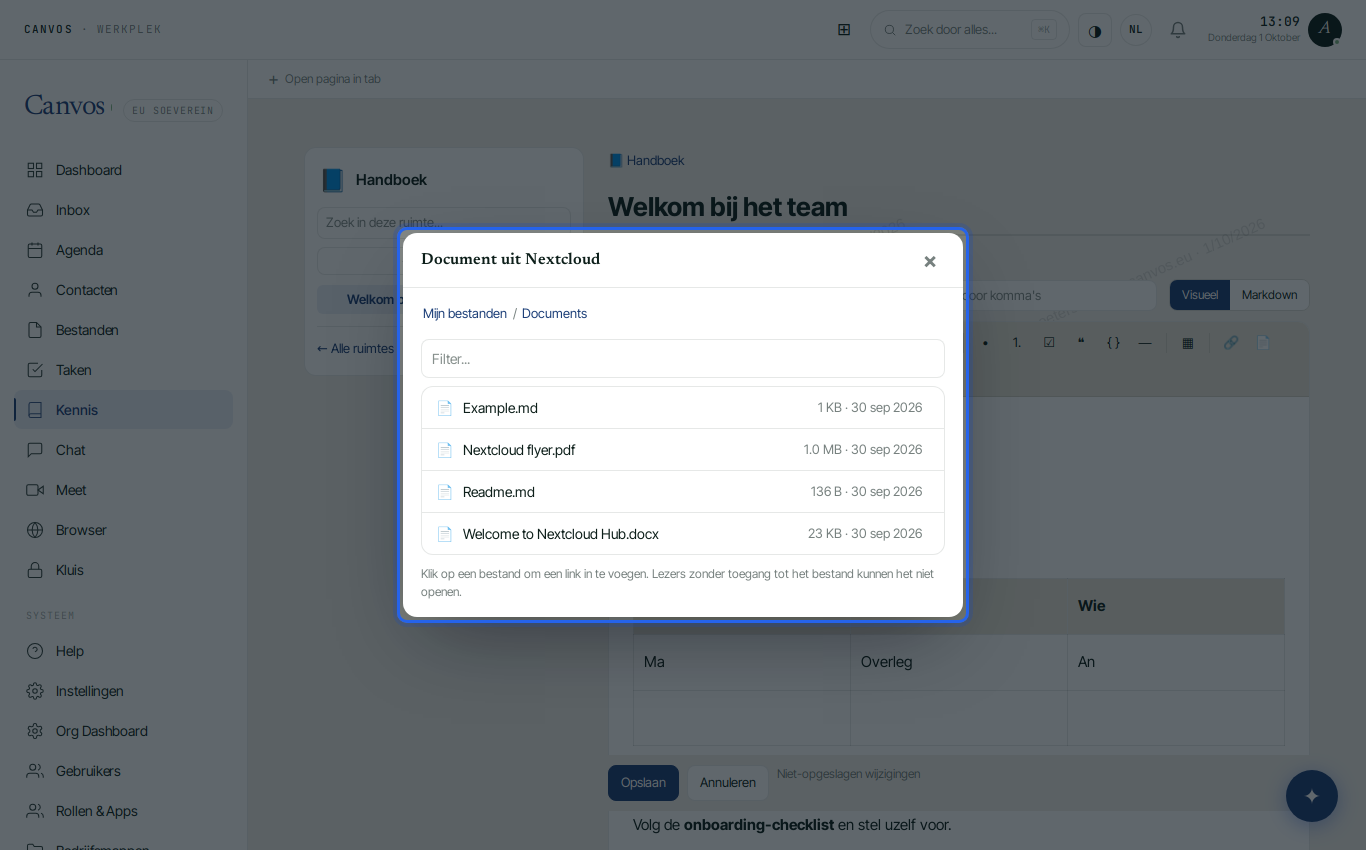Viewport: 1366px width, 850px height.
Task: Open the Dashboard sidebar item
Action: (x=123, y=170)
